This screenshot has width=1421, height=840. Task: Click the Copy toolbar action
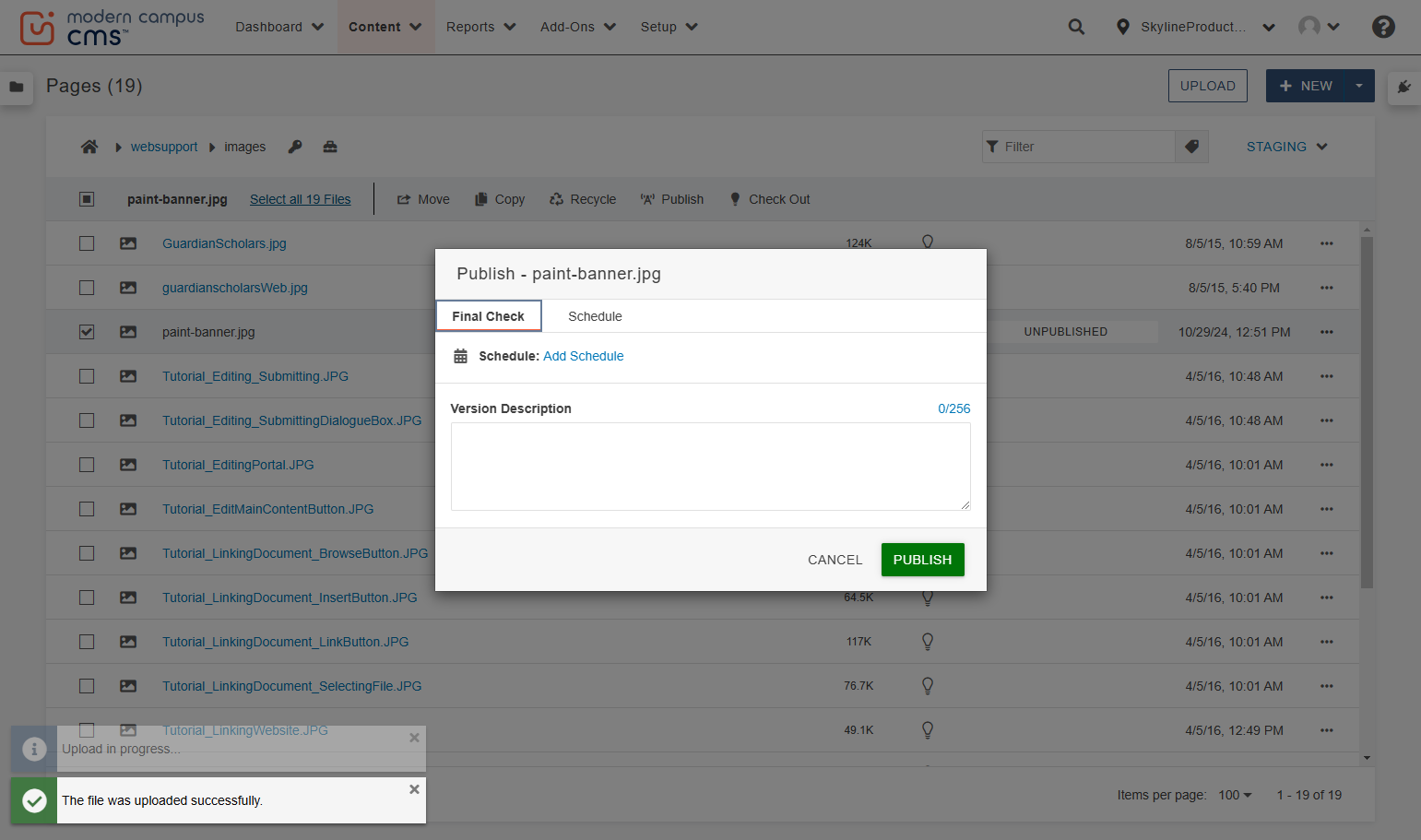pyautogui.click(x=500, y=199)
